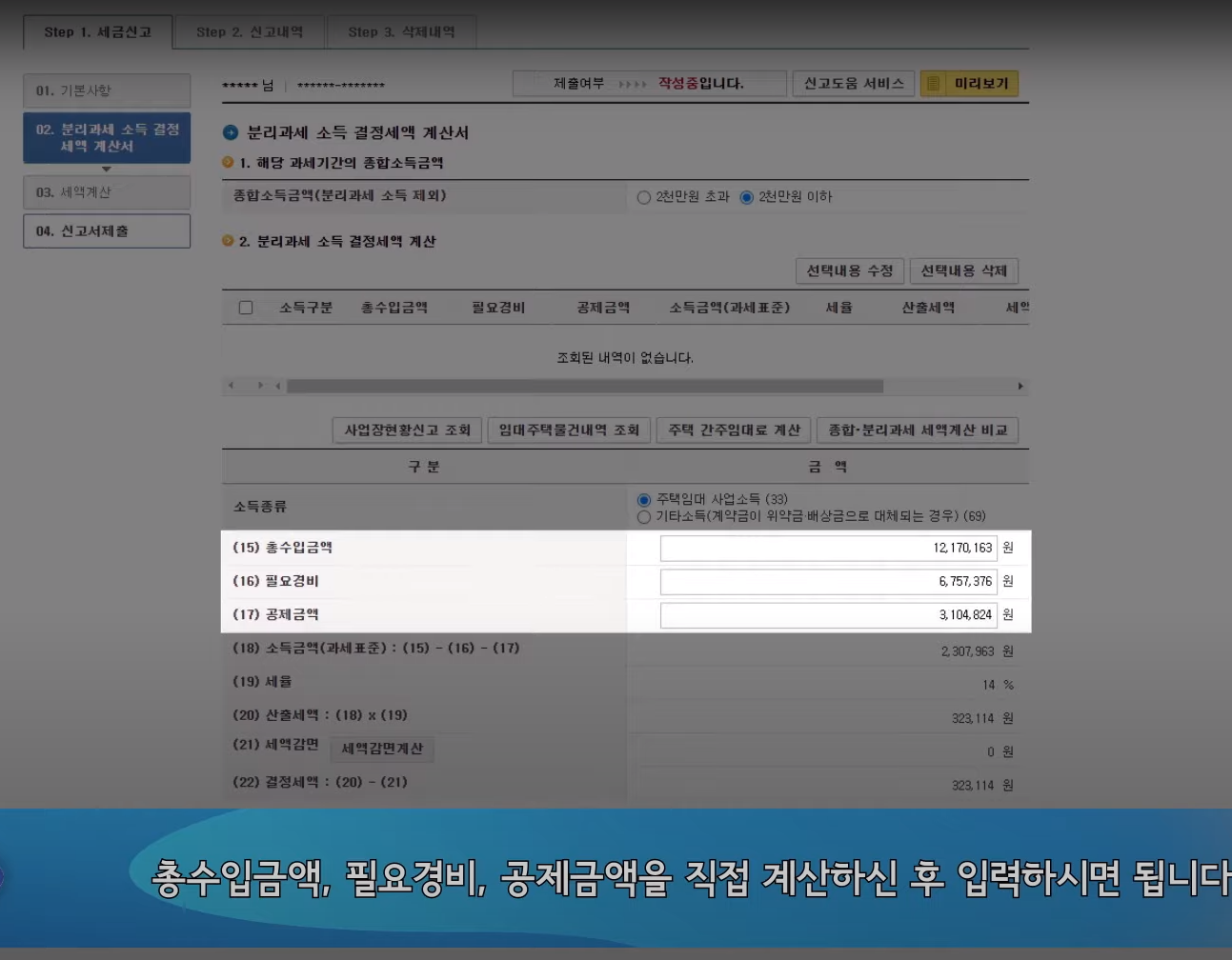Open the Step 3. 삭제내역 tab

click(401, 32)
